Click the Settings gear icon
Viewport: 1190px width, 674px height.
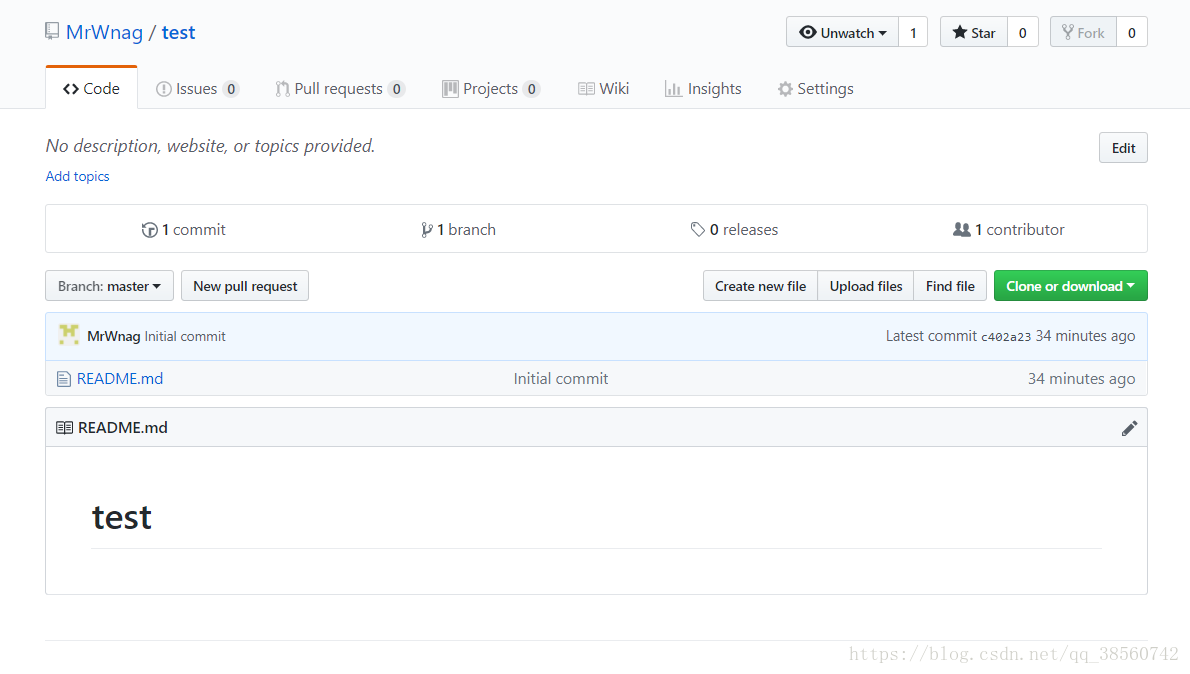785,89
